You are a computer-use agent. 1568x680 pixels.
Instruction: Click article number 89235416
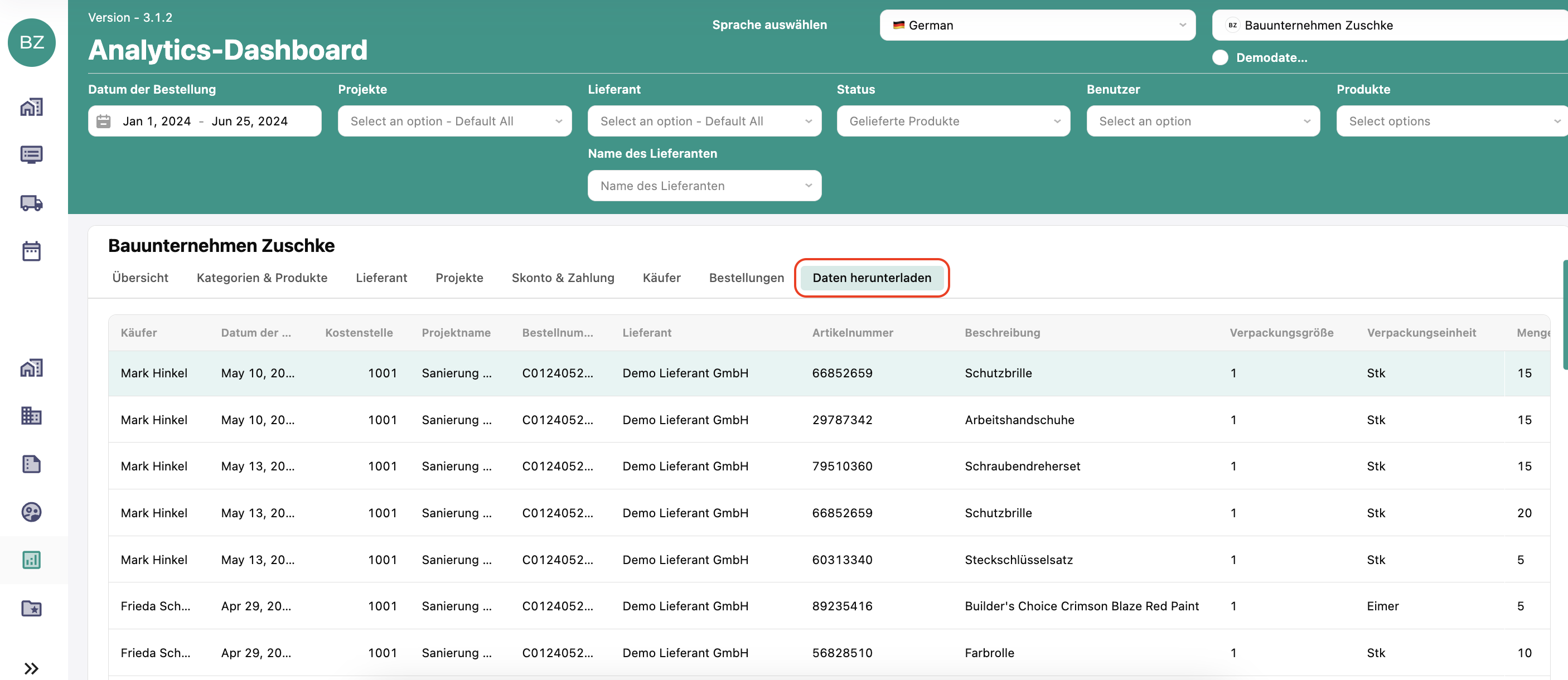(x=842, y=606)
